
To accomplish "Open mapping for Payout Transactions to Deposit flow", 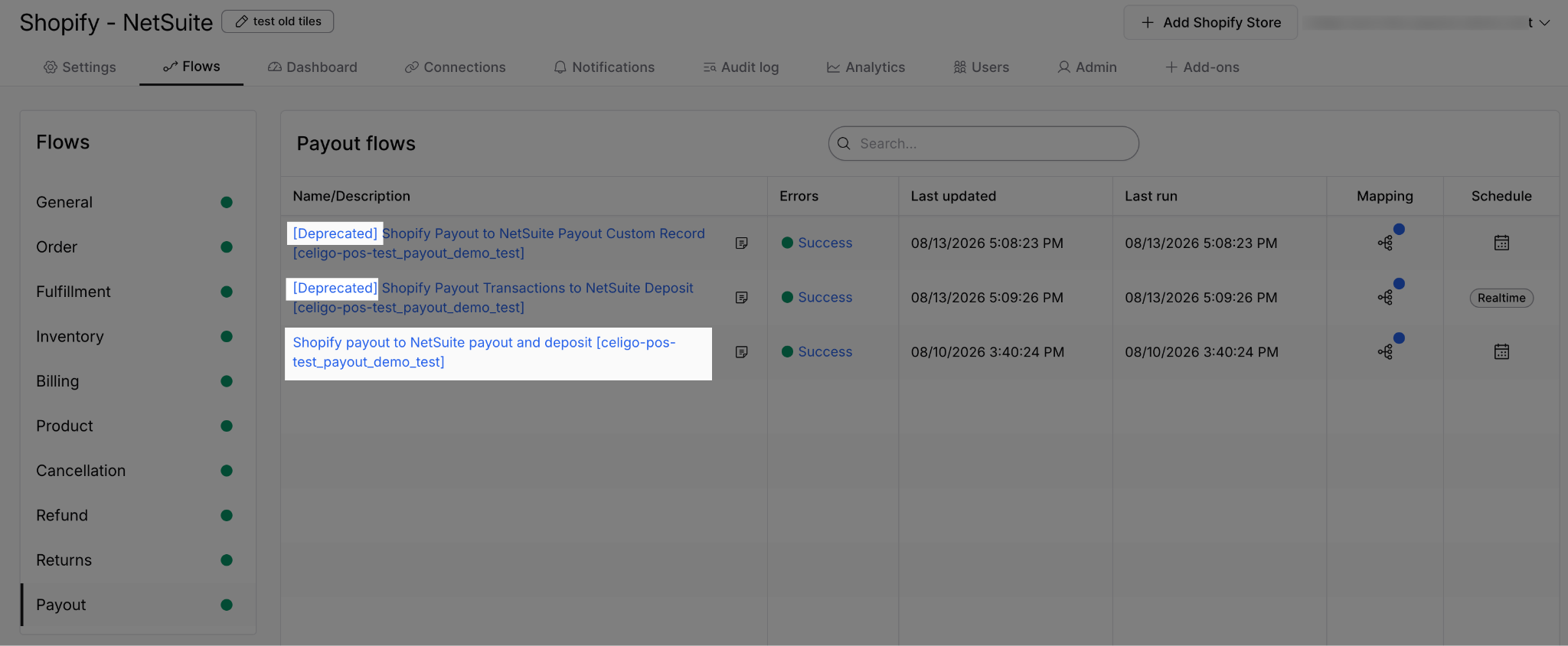I will [x=1385, y=297].
